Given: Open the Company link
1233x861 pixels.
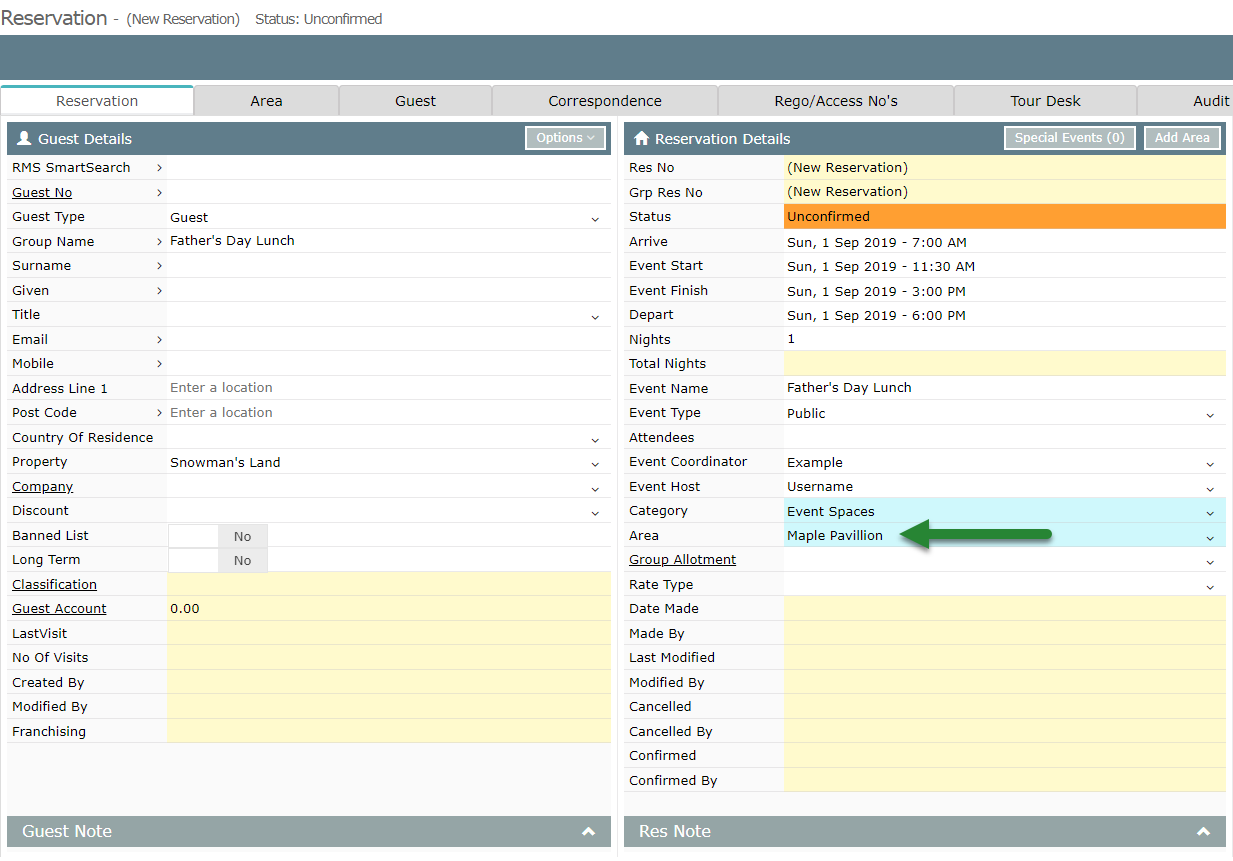Looking at the screenshot, I should [x=43, y=487].
